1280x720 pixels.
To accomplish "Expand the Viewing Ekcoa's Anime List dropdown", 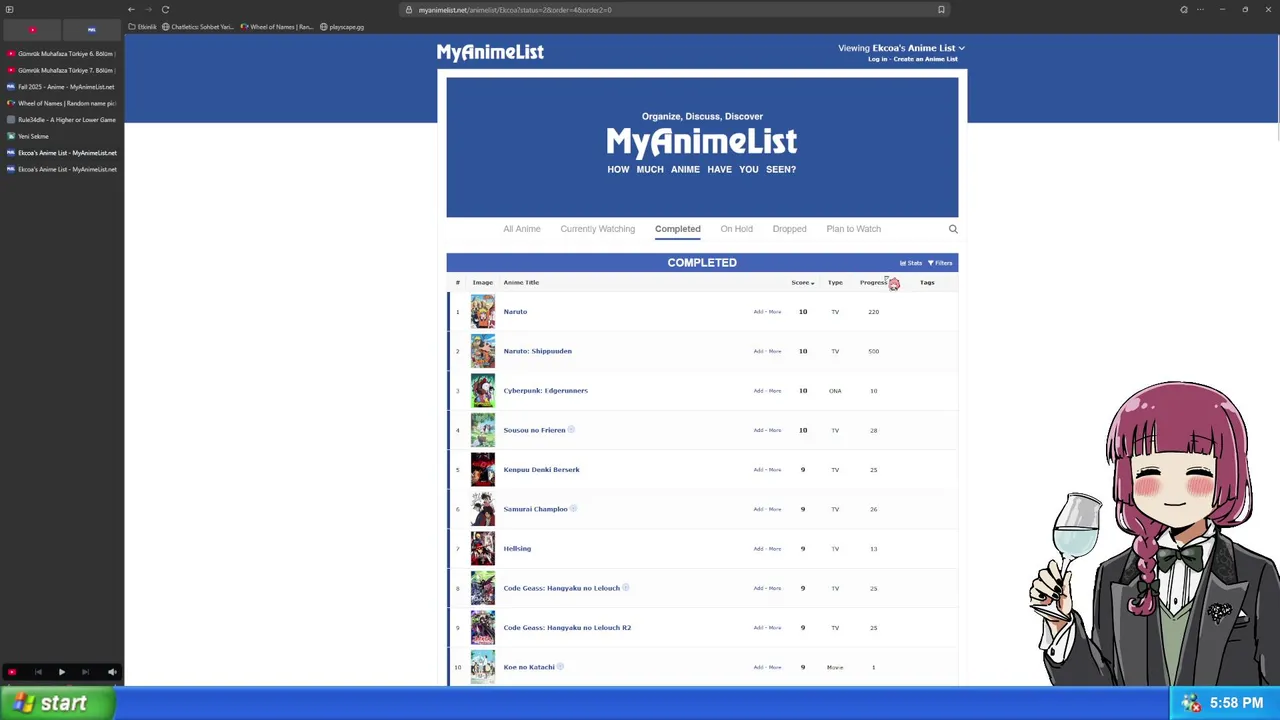I will coord(901,48).
